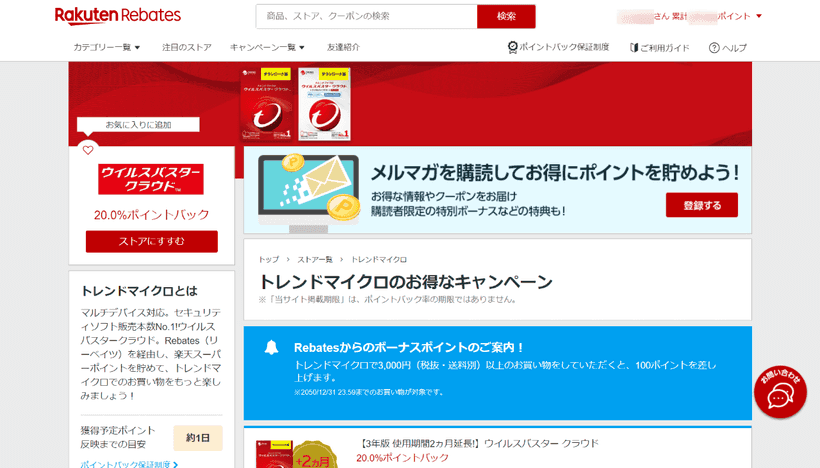Image resolution: width=820 pixels, height=468 pixels.
Task: Click the 20.0%ポイントバック text under store logo
Action: (x=152, y=214)
